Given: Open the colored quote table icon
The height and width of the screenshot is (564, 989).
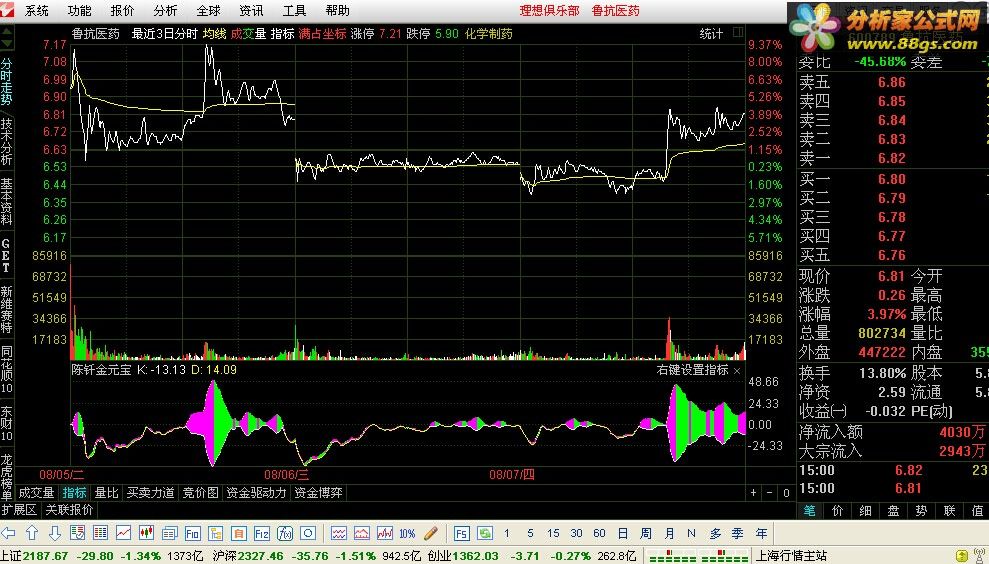Looking at the screenshot, I should (x=100, y=533).
